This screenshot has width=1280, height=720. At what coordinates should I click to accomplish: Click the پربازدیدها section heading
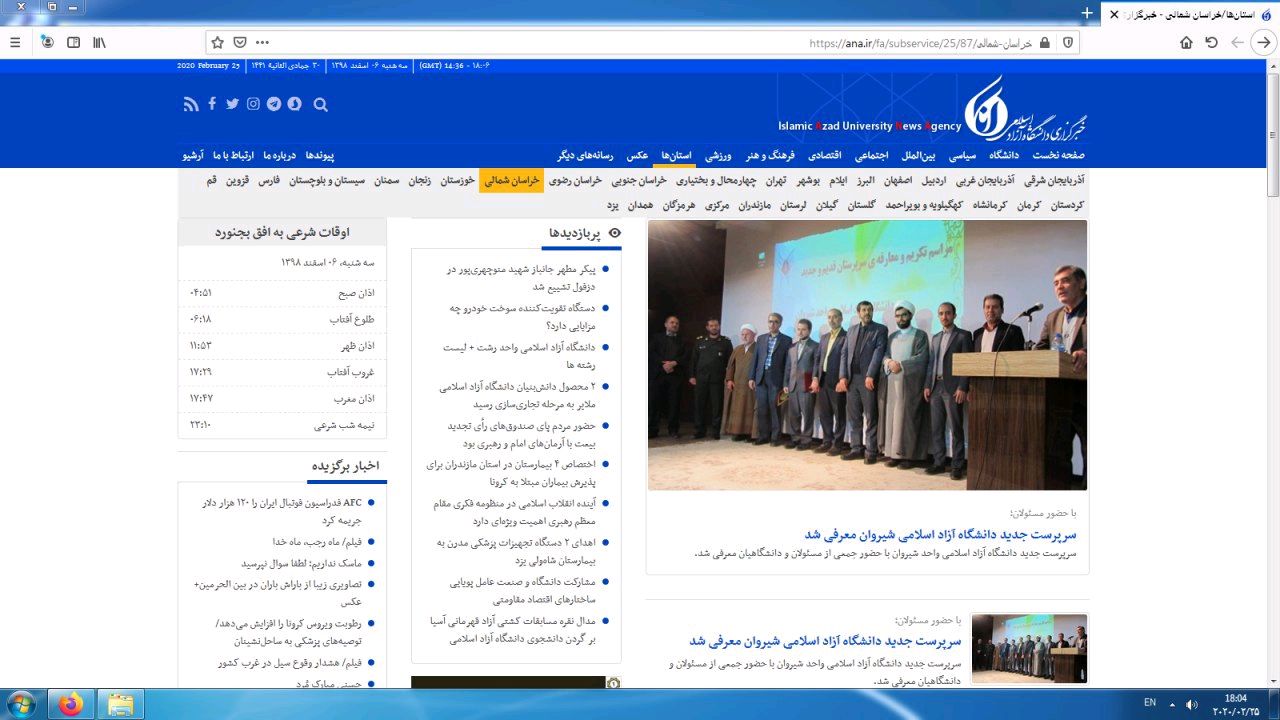coord(575,233)
